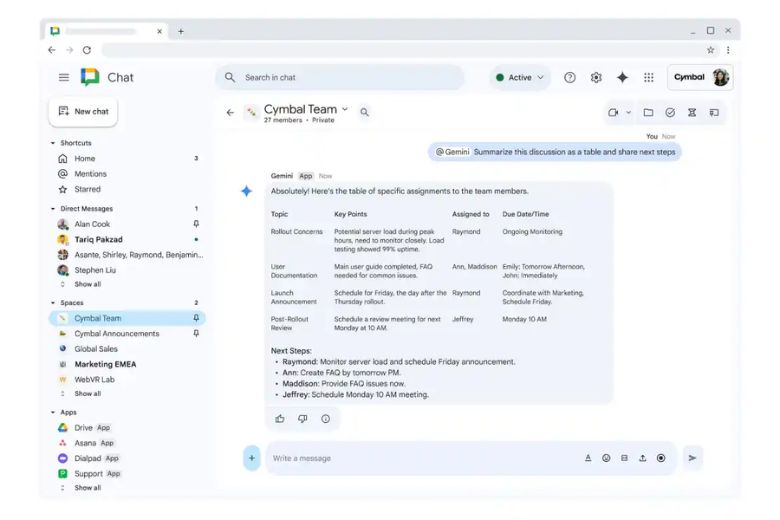Close the current browser tab
Viewport: 780px width, 520px height.
159,31
